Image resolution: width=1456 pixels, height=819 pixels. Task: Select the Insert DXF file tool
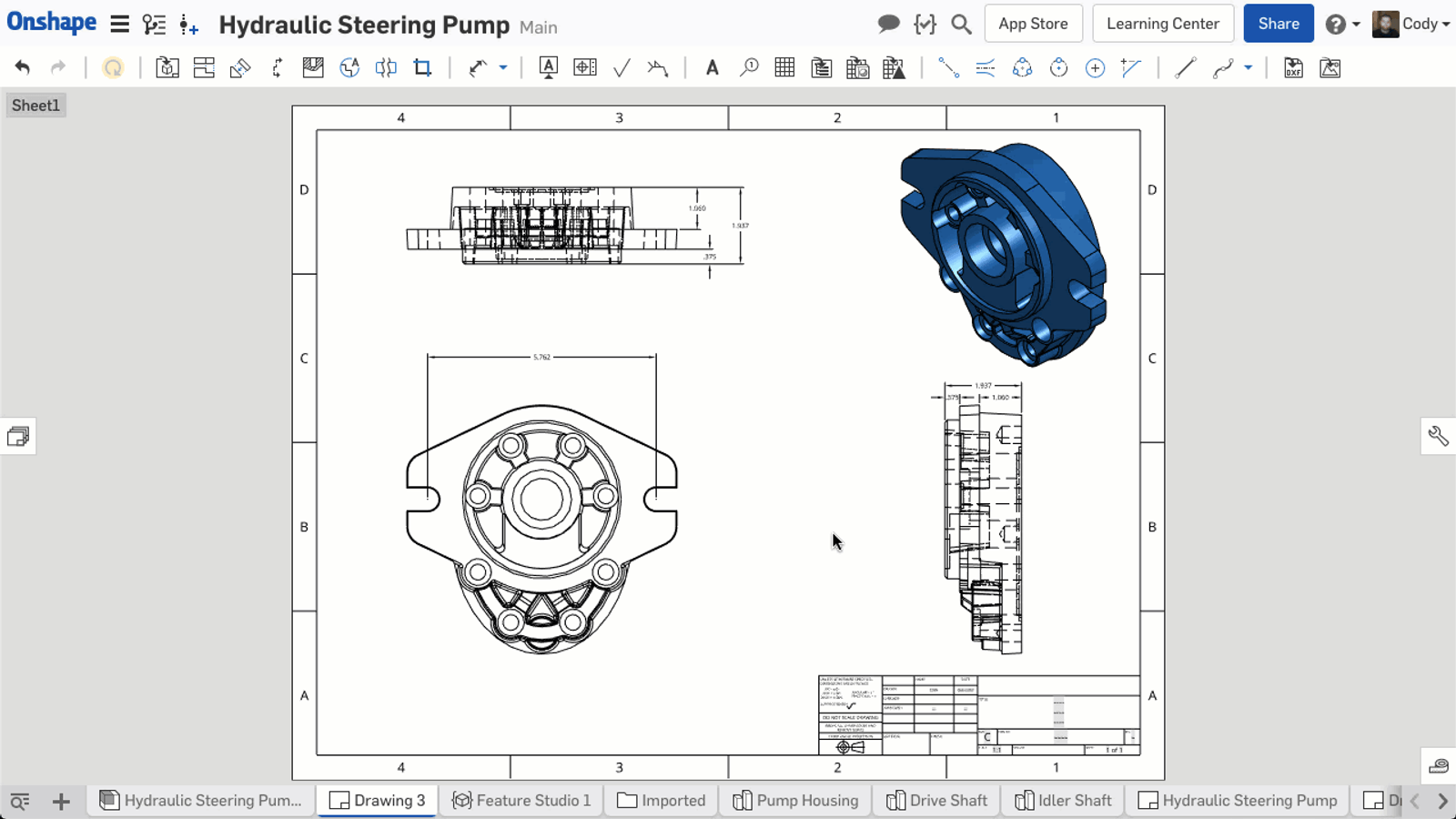1293,67
